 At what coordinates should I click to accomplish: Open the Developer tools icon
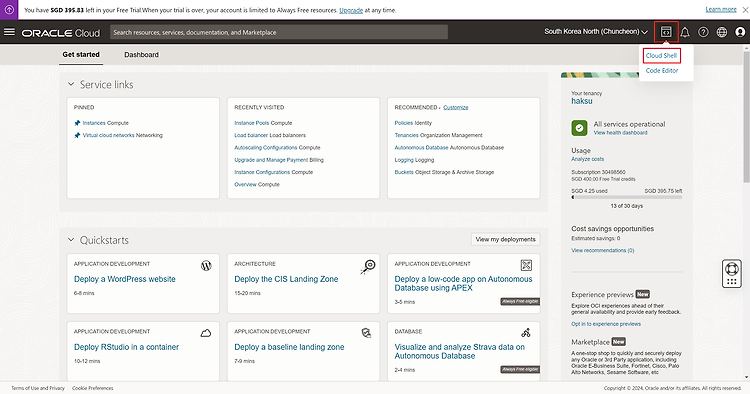[x=666, y=32]
